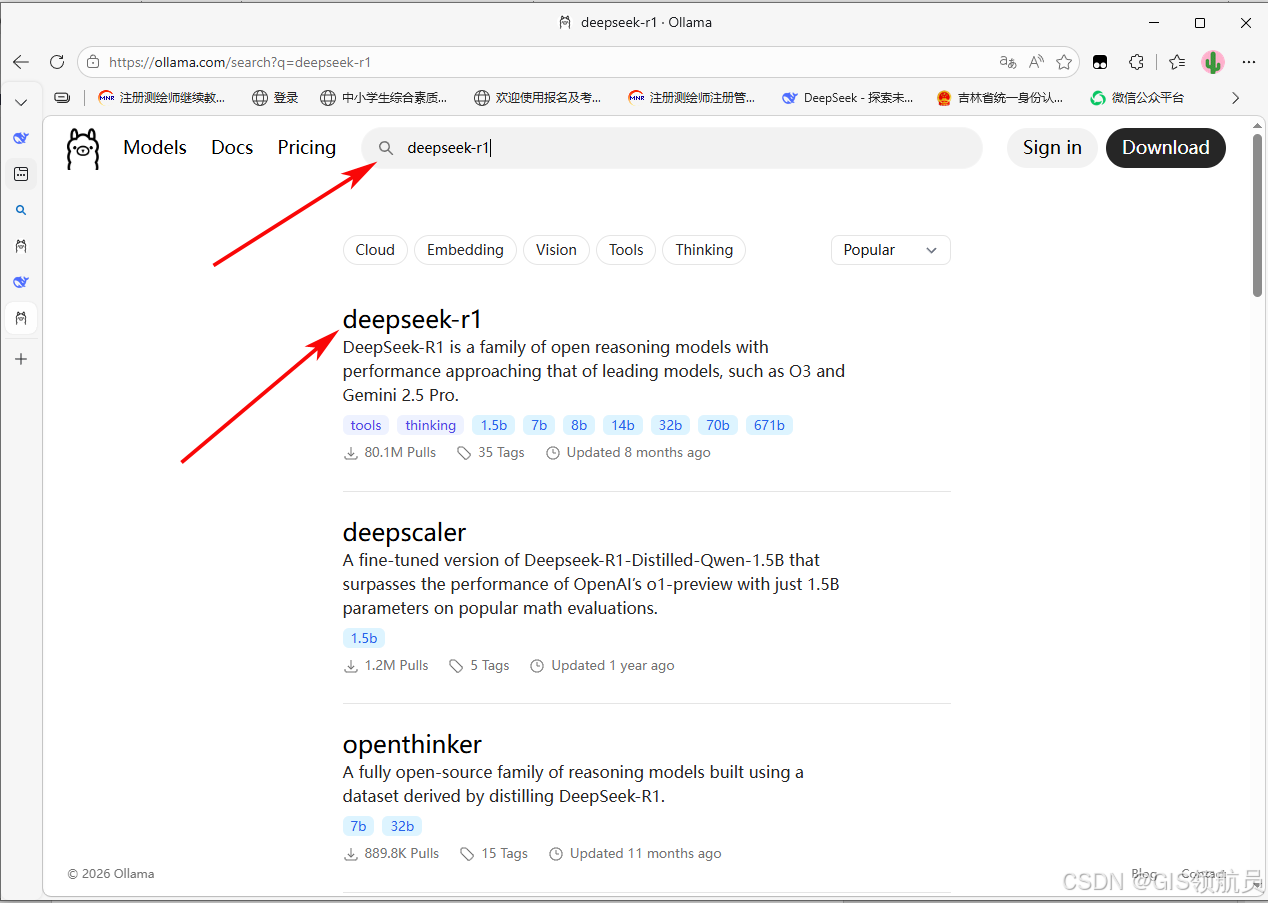
Task: Click the 1.5b tag under deepscaler
Action: coord(364,638)
